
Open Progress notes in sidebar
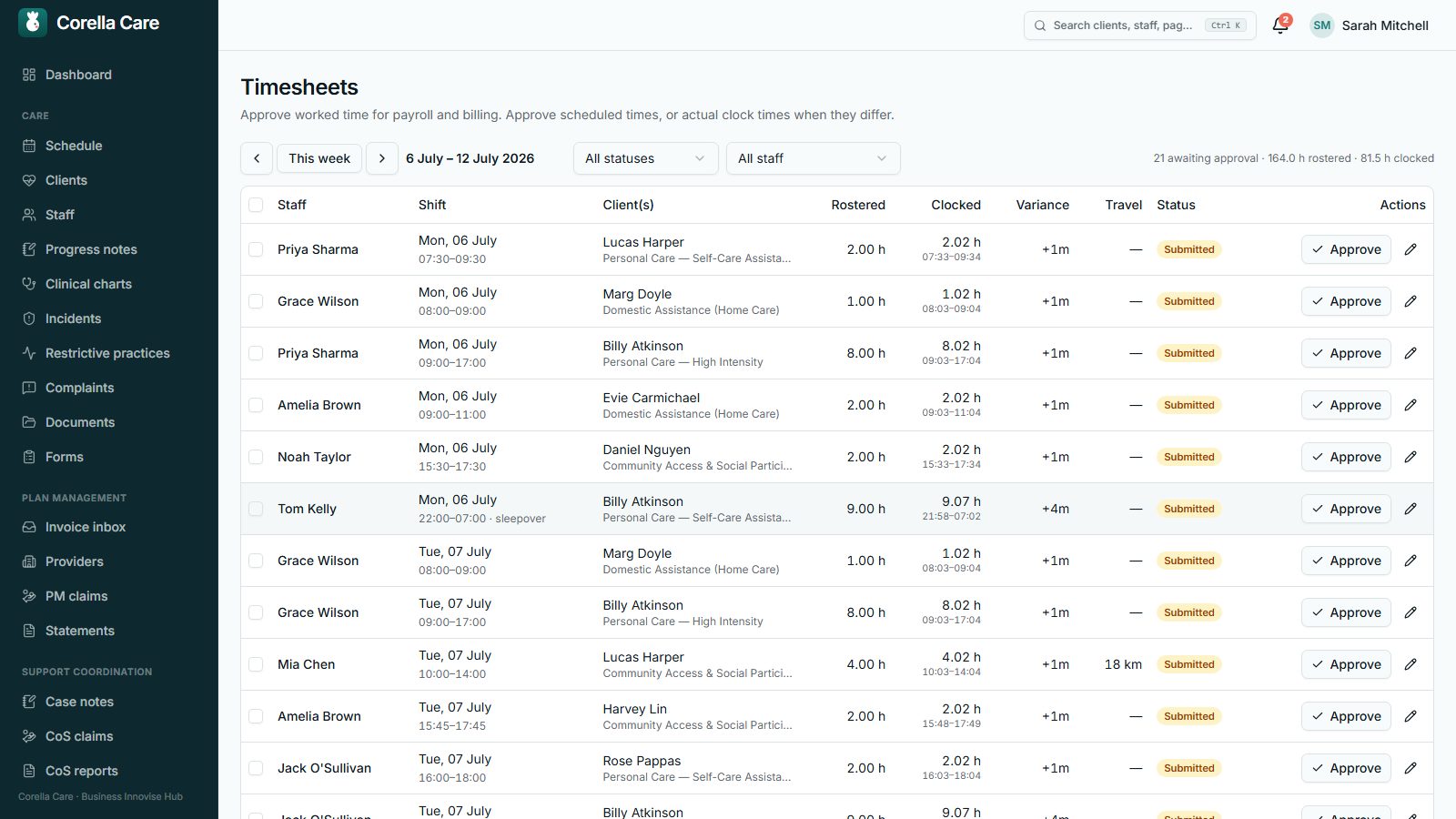[109, 249]
